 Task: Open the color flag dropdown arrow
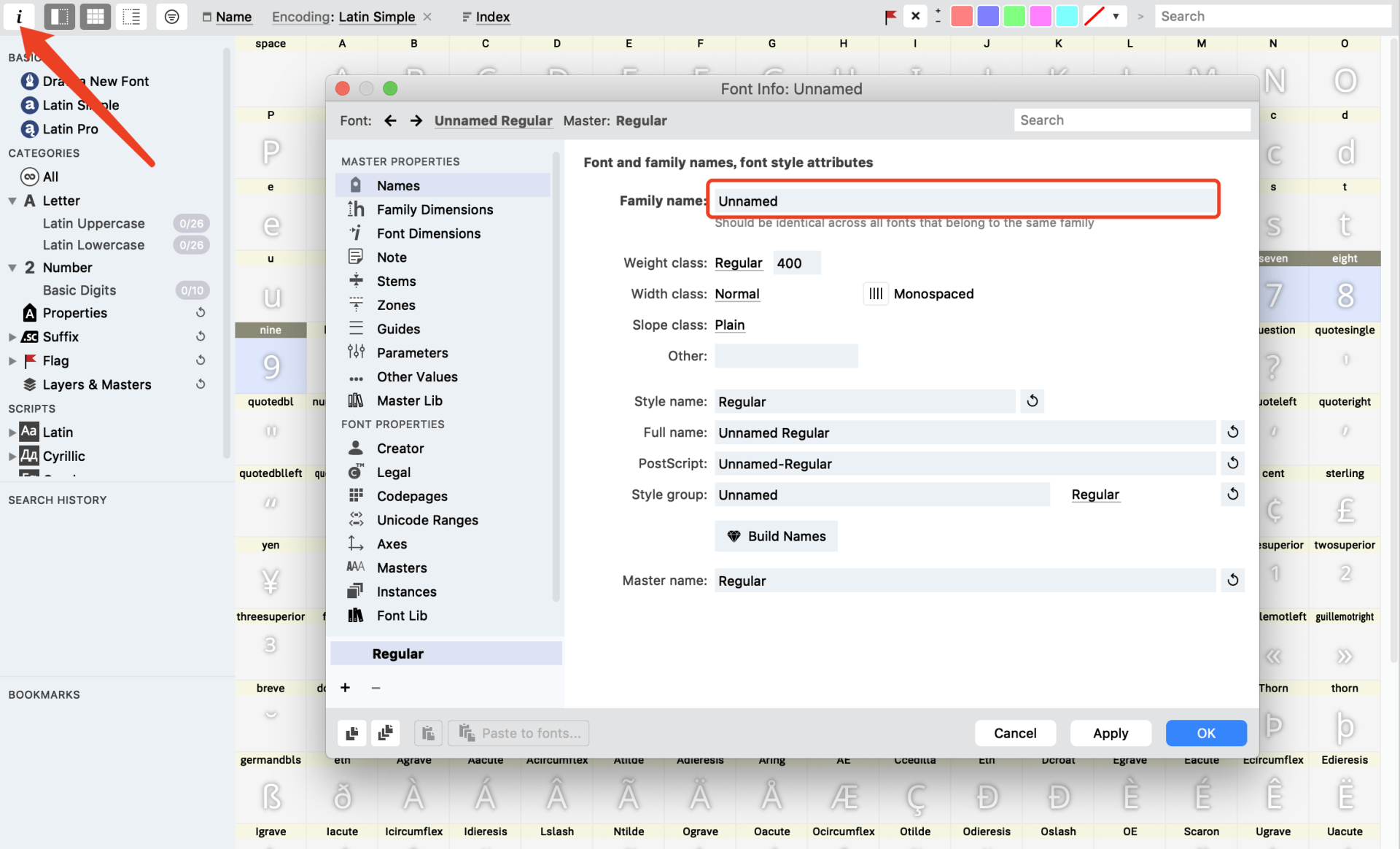click(x=1116, y=16)
